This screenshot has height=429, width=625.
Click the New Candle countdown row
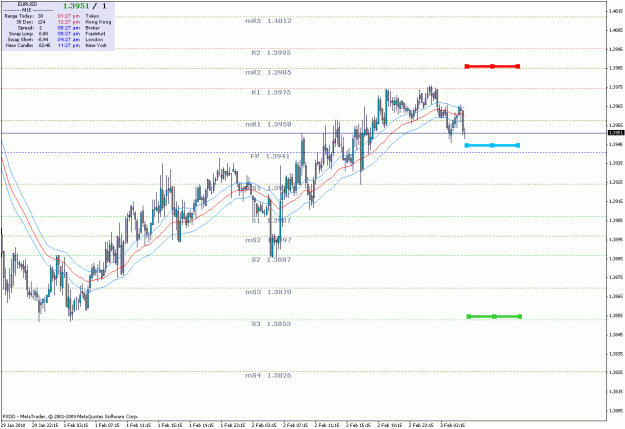coord(28,45)
